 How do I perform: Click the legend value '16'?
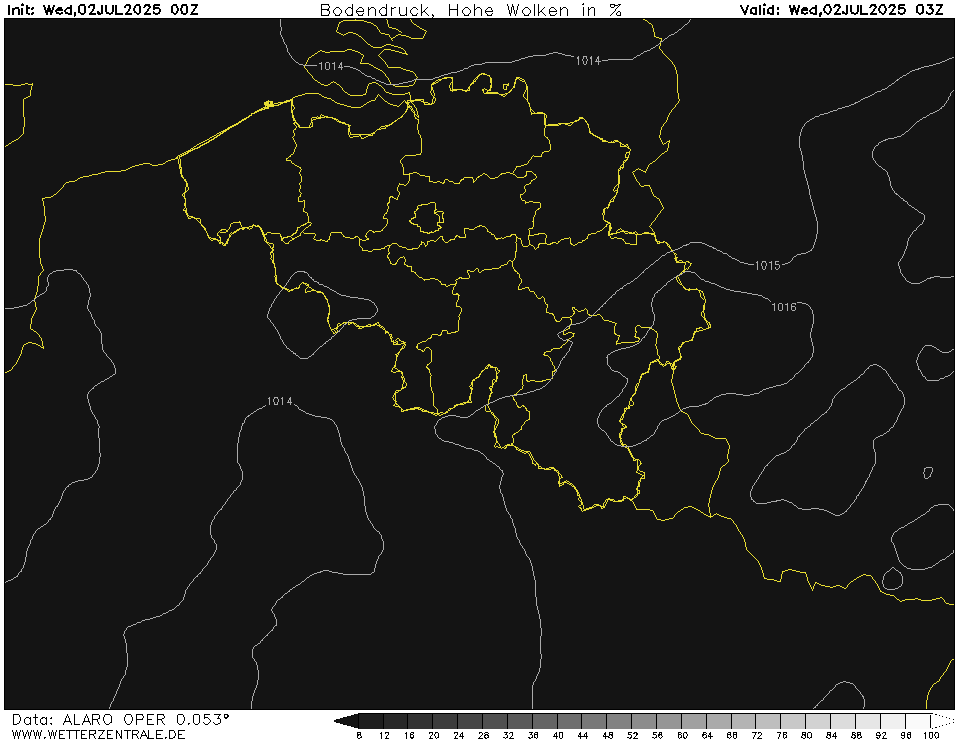coord(409,735)
